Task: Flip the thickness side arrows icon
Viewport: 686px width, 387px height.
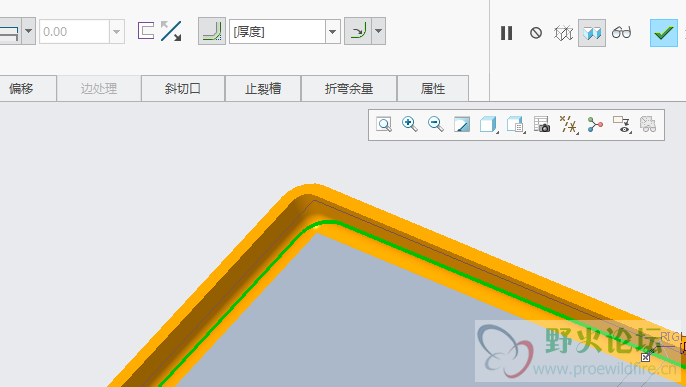Action: pyautogui.click(x=171, y=31)
